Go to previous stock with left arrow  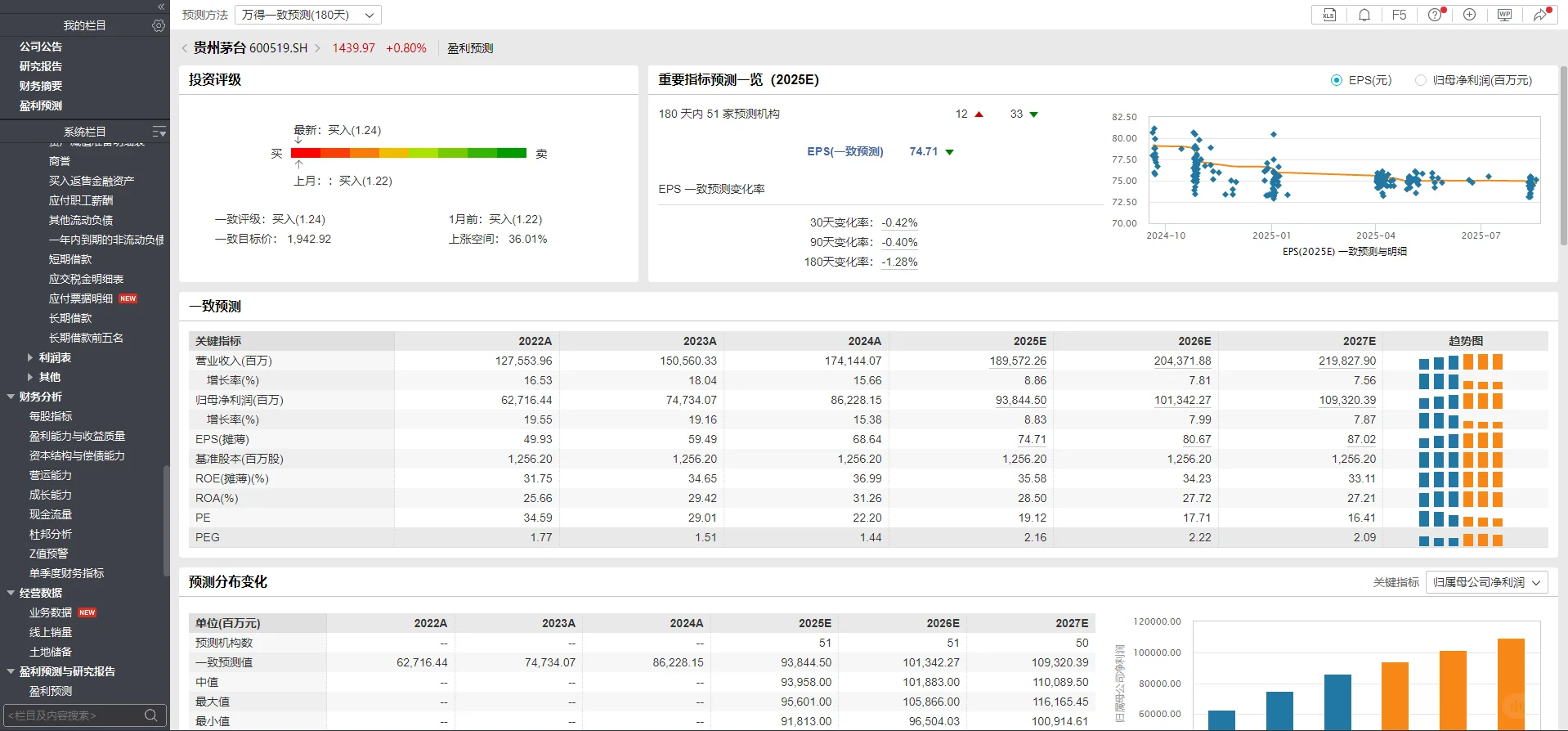point(185,48)
